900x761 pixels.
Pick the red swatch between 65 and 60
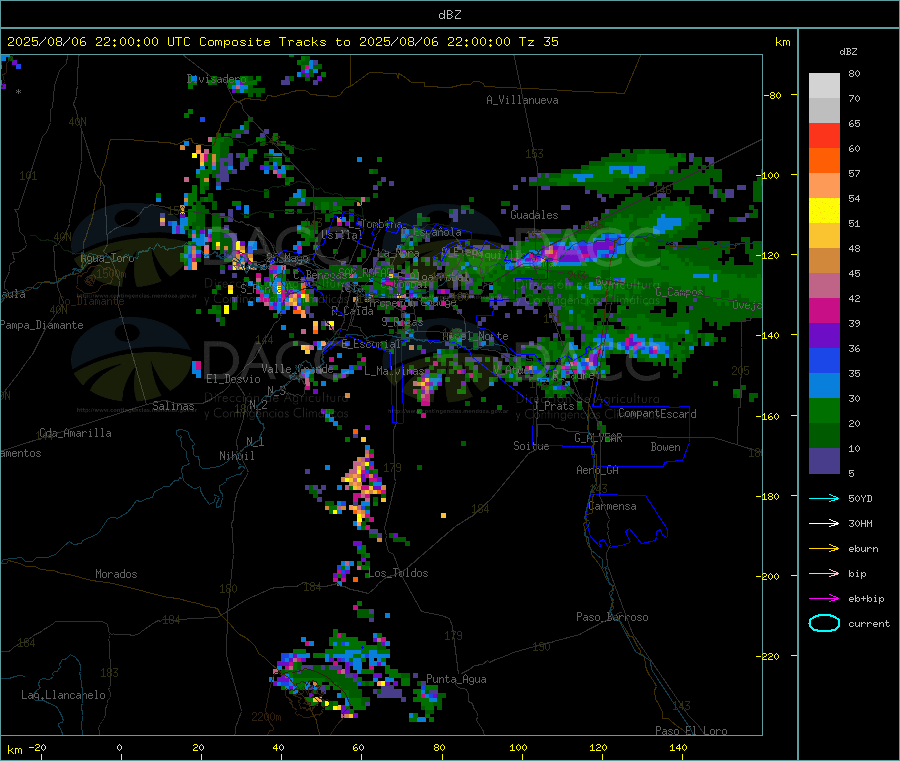click(824, 135)
